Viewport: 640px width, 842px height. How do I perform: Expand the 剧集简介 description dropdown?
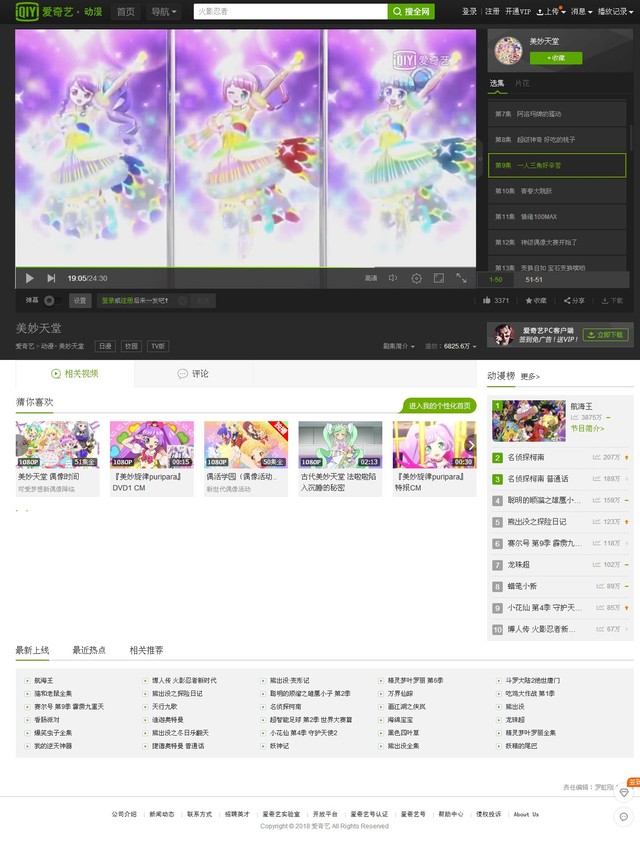[x=398, y=345]
